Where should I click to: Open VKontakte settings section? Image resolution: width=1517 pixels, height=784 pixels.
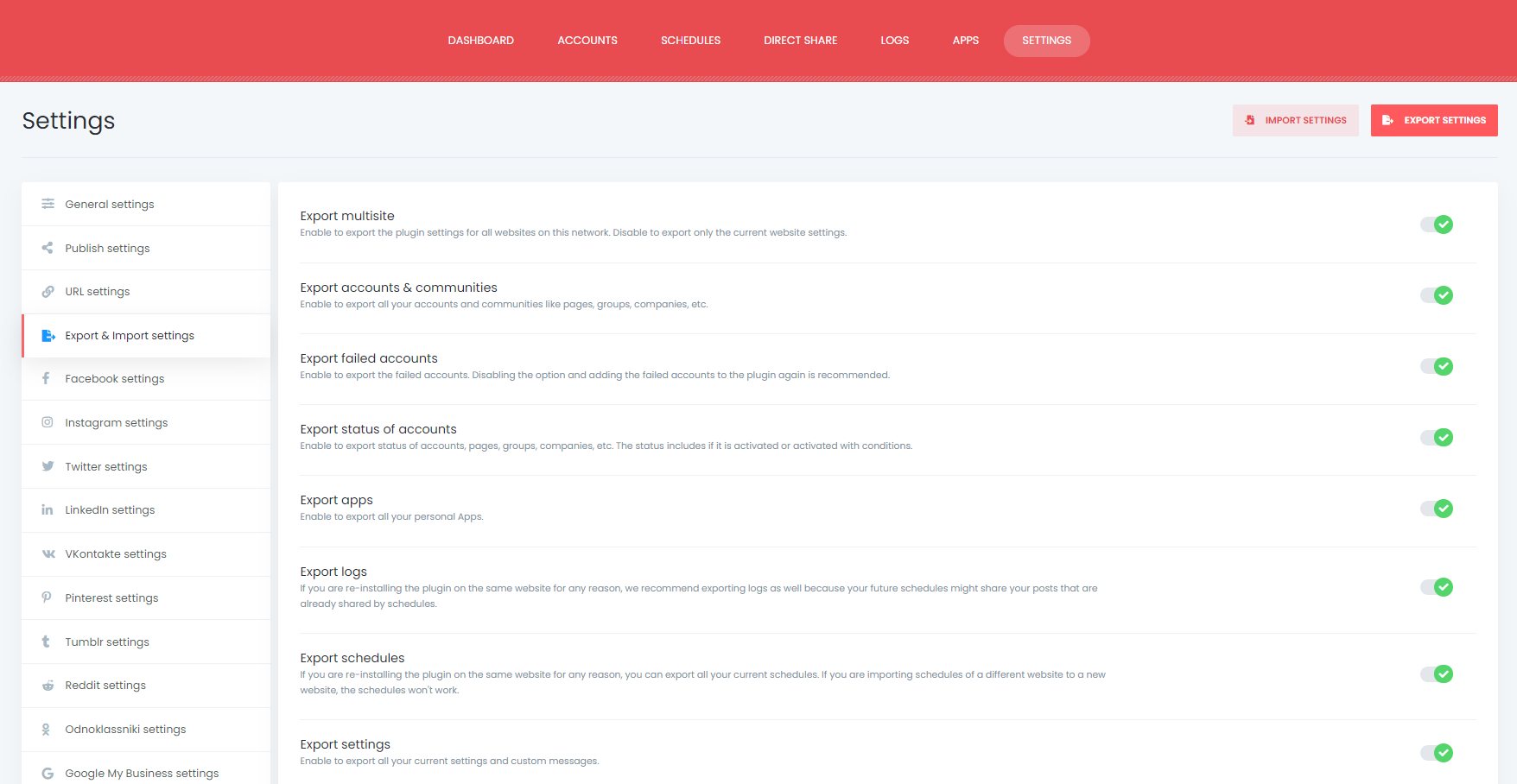[x=146, y=554]
